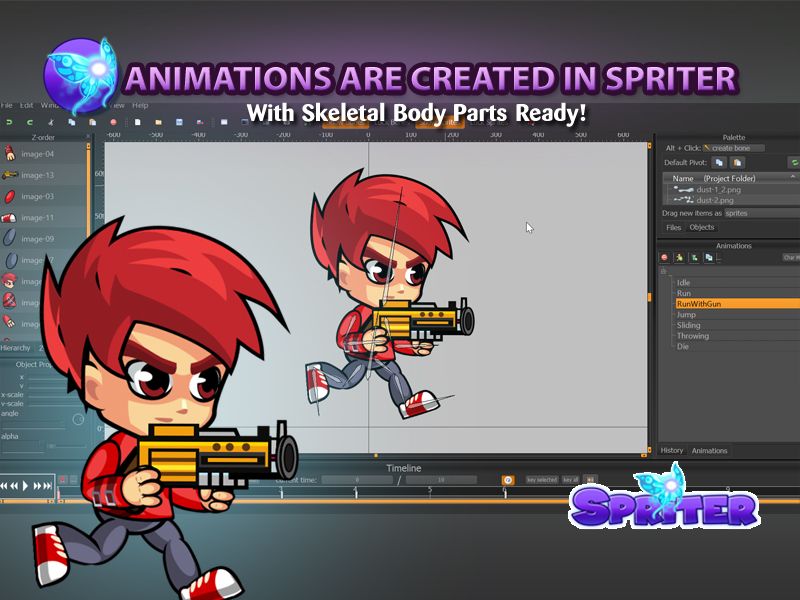This screenshot has height=600, width=800.
Task: Click the orange loop icon in the Timeline
Action: click(x=508, y=480)
